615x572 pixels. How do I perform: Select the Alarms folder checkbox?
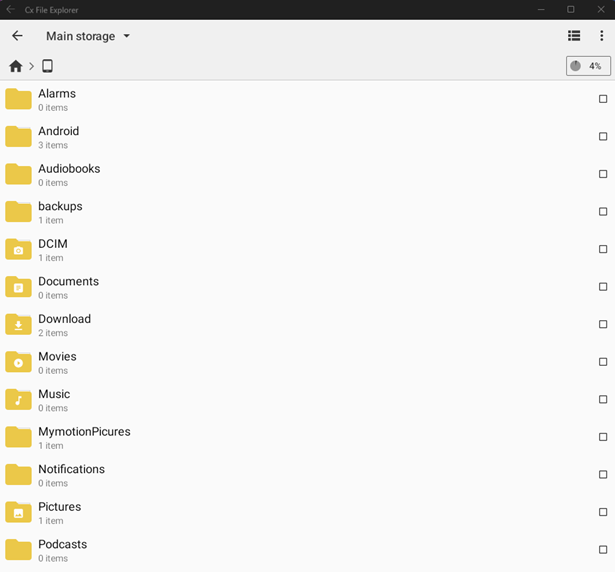603,99
